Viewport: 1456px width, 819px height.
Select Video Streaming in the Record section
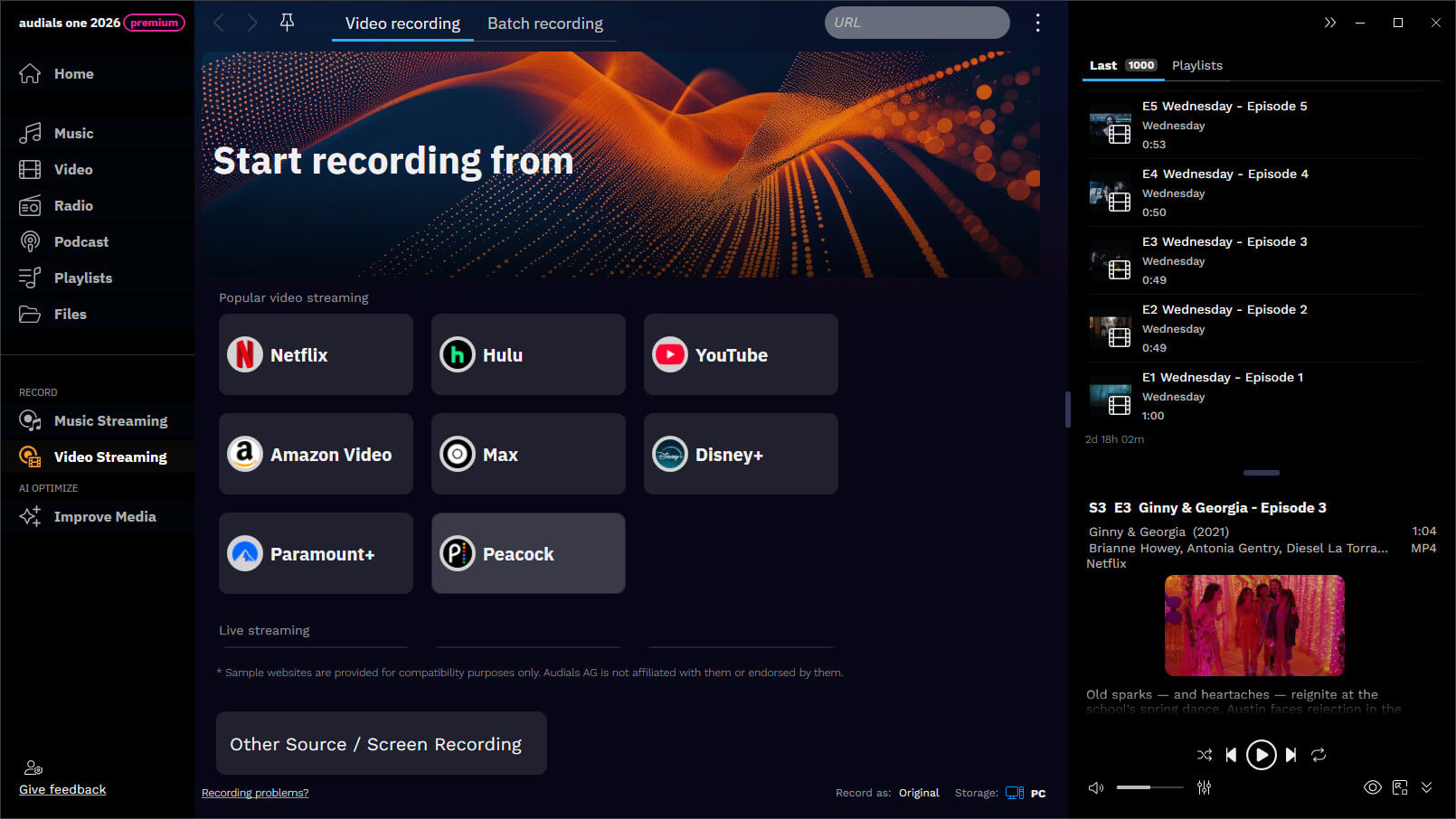pyautogui.click(x=110, y=457)
